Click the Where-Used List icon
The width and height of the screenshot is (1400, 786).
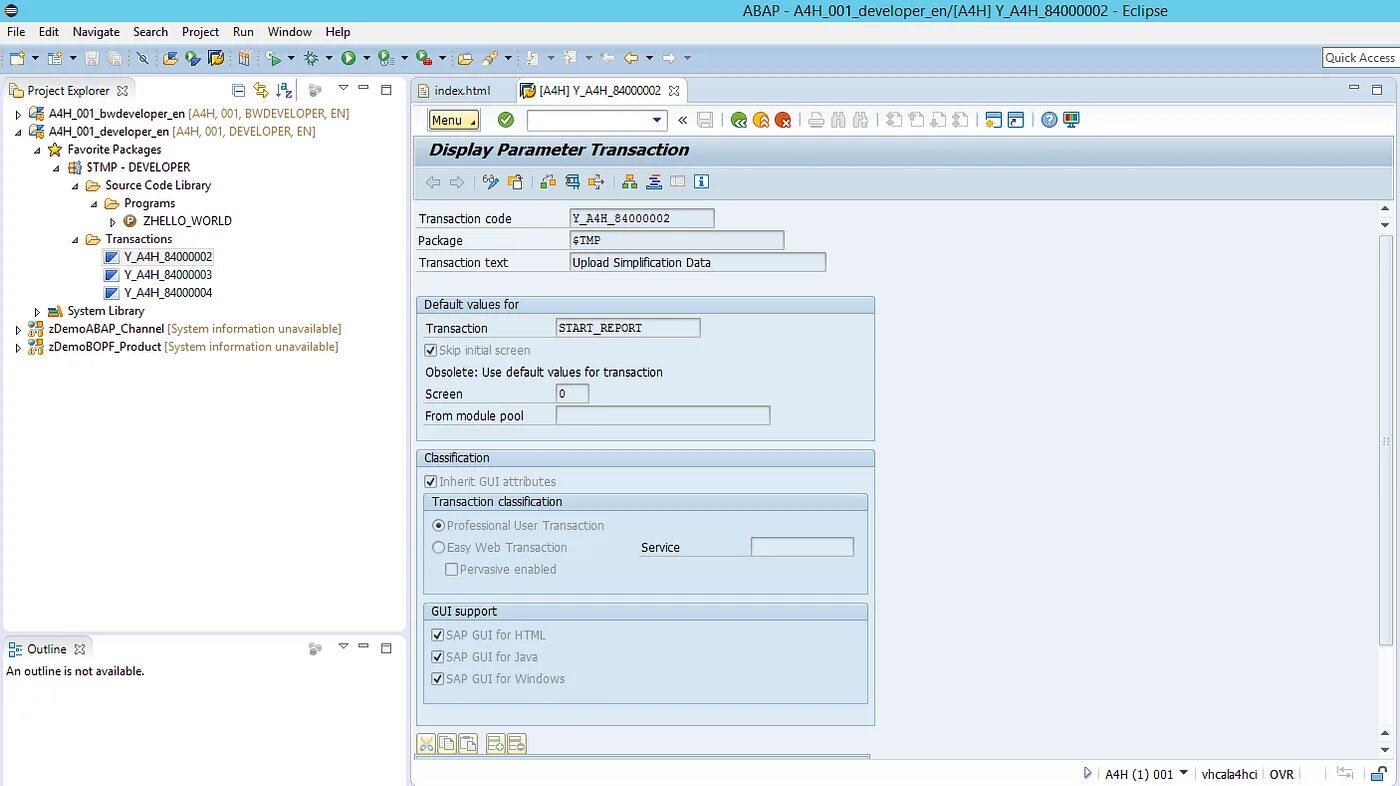point(596,182)
